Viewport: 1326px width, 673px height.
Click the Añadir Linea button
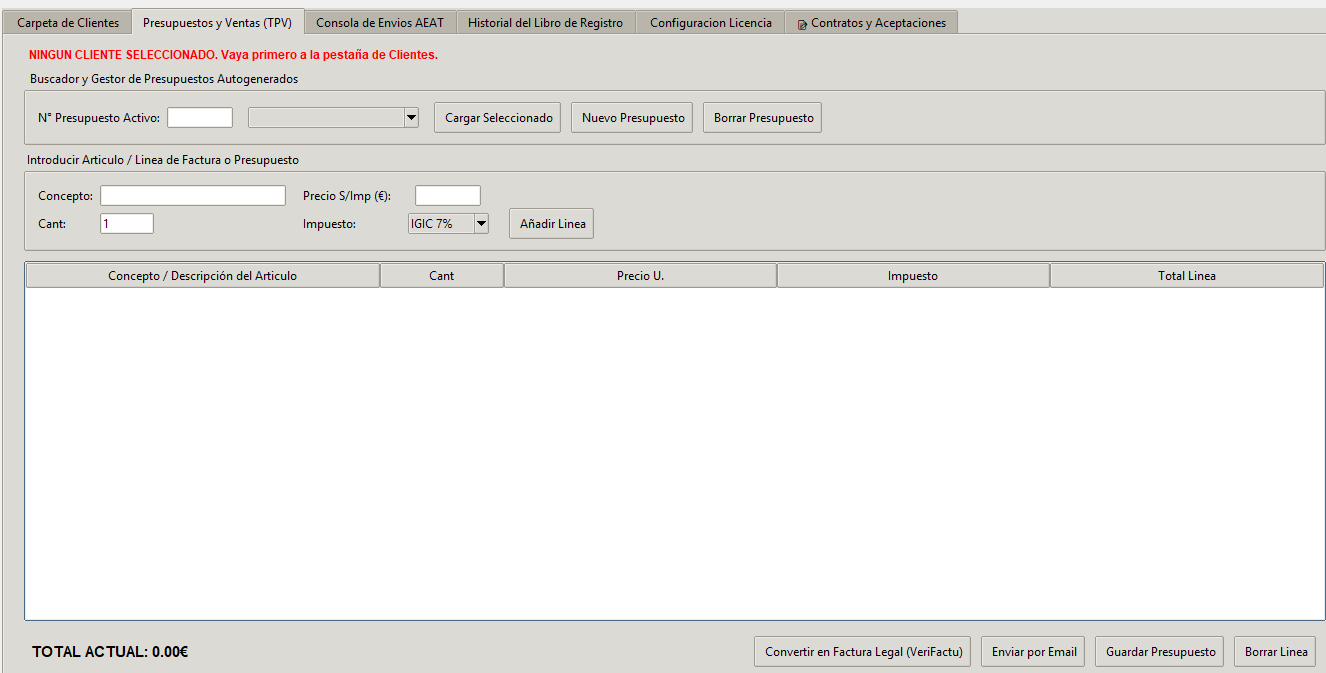pos(552,224)
